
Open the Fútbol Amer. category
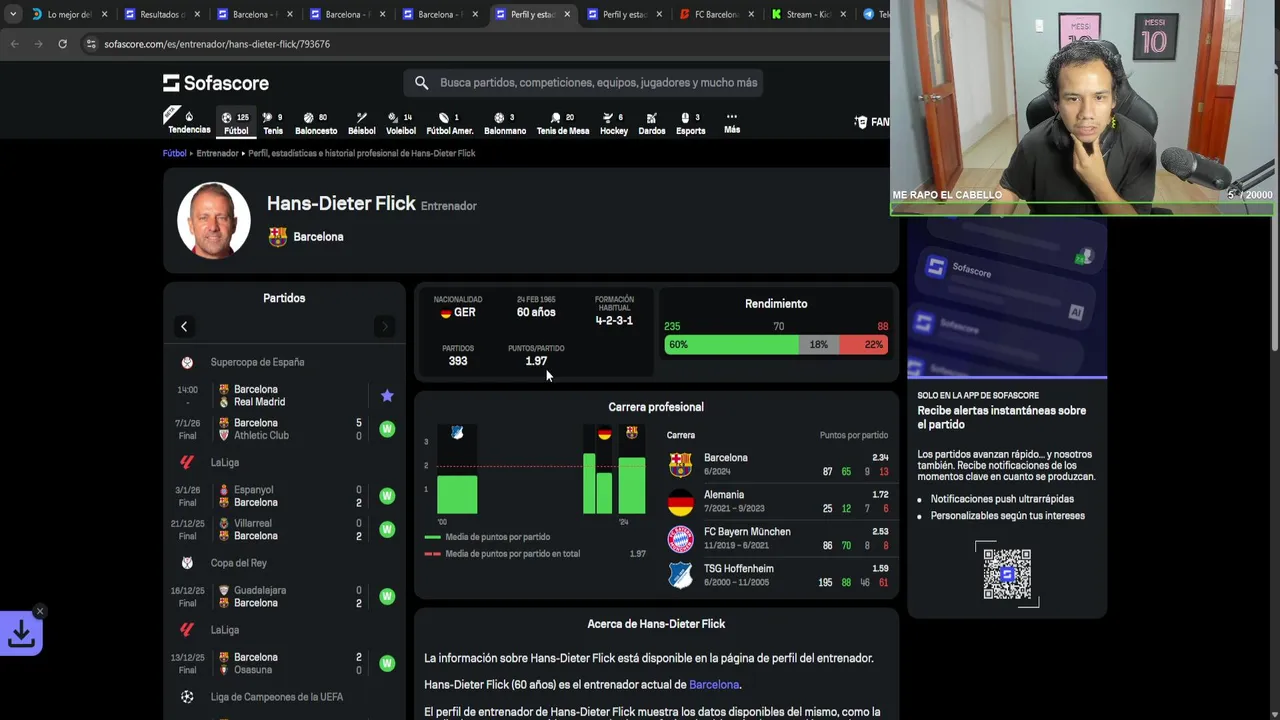tap(450, 122)
